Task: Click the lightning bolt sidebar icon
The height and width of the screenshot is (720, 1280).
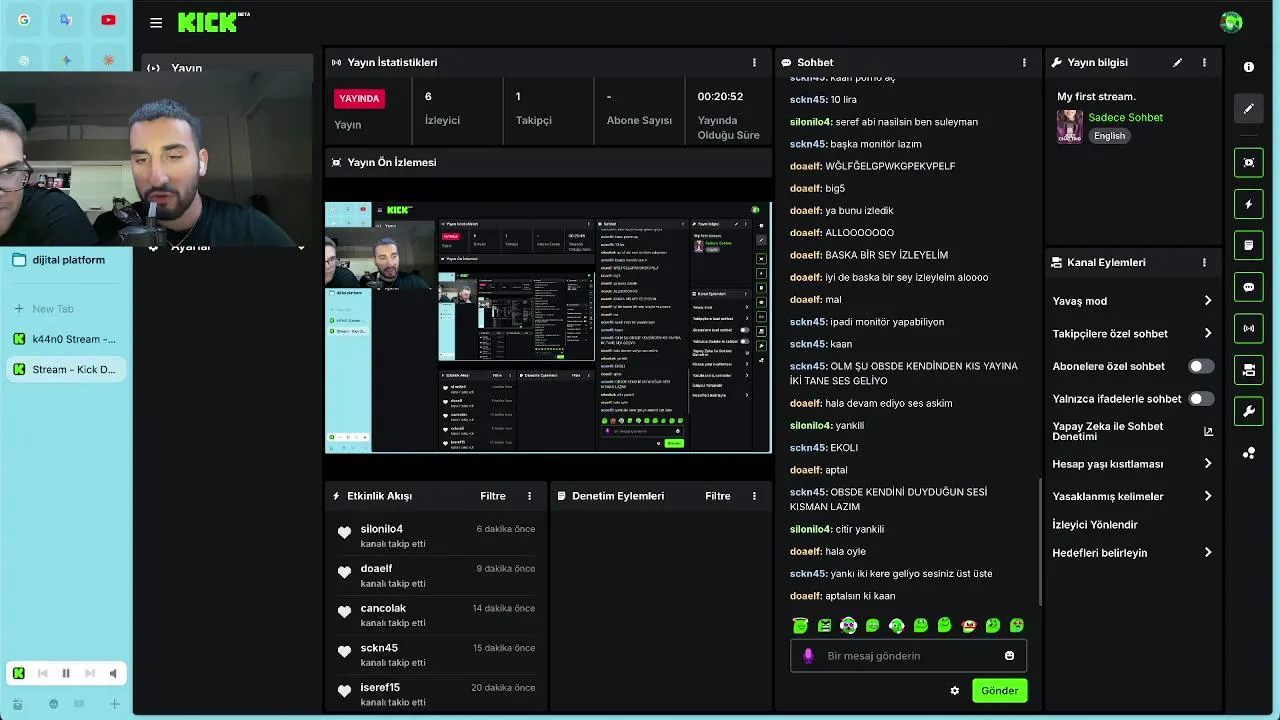Action: [x=1249, y=204]
